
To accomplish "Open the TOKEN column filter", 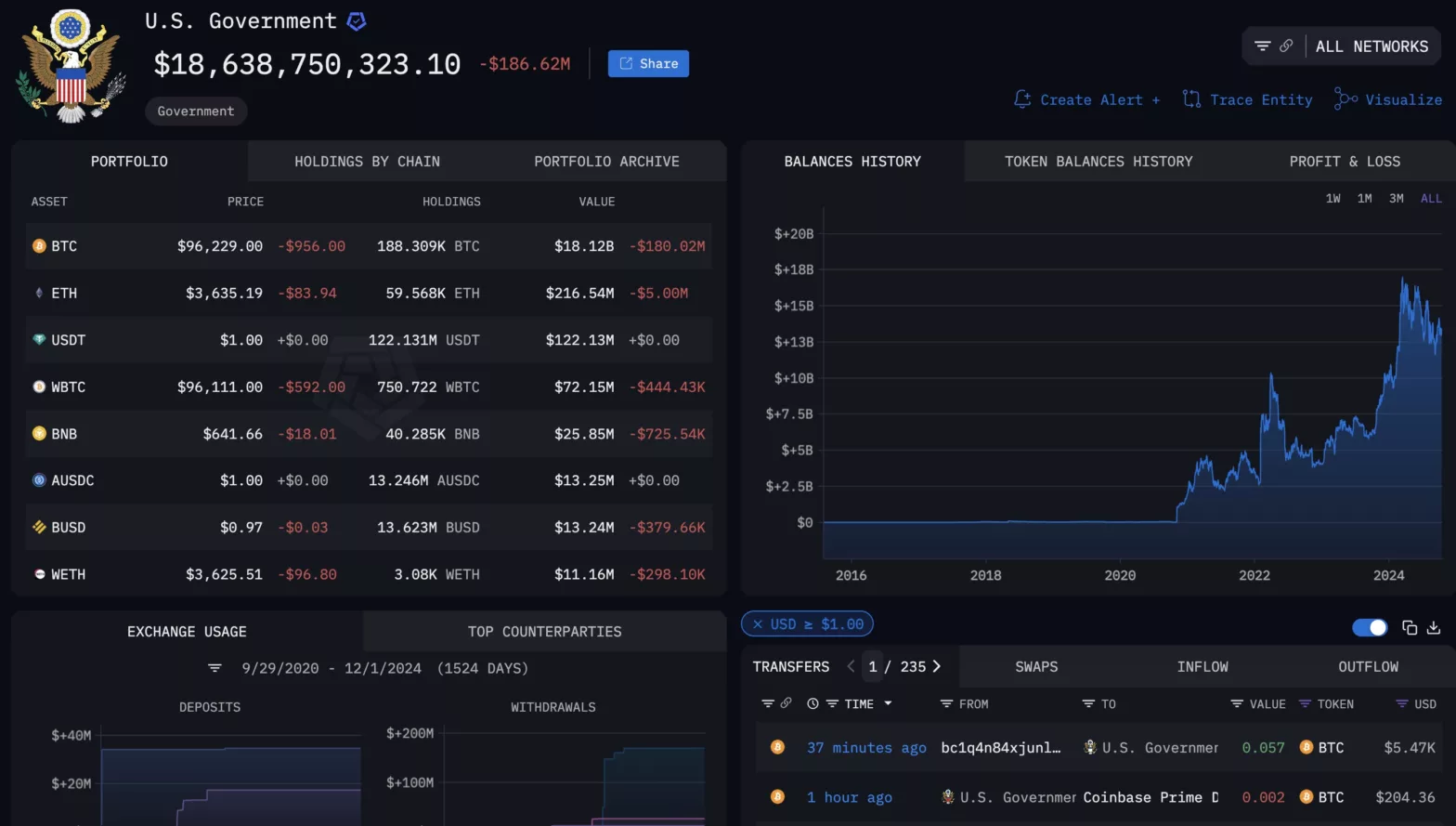I will pyautogui.click(x=1305, y=703).
